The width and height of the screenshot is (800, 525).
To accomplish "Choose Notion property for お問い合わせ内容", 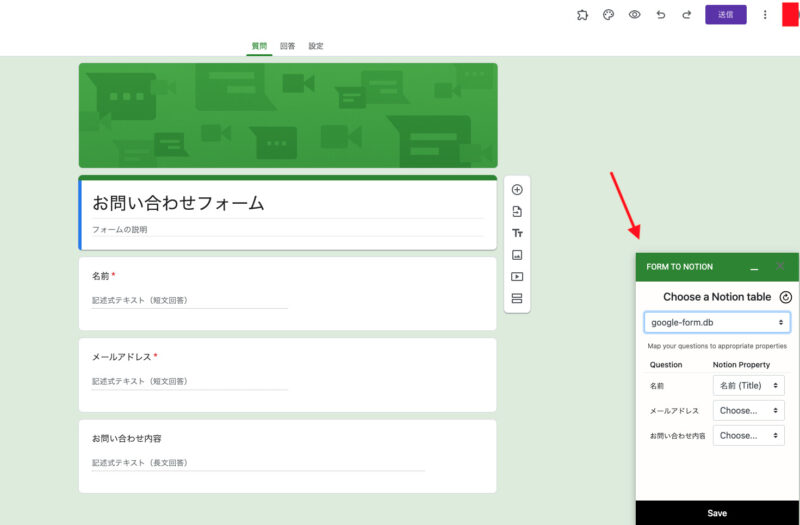I will (x=748, y=436).
